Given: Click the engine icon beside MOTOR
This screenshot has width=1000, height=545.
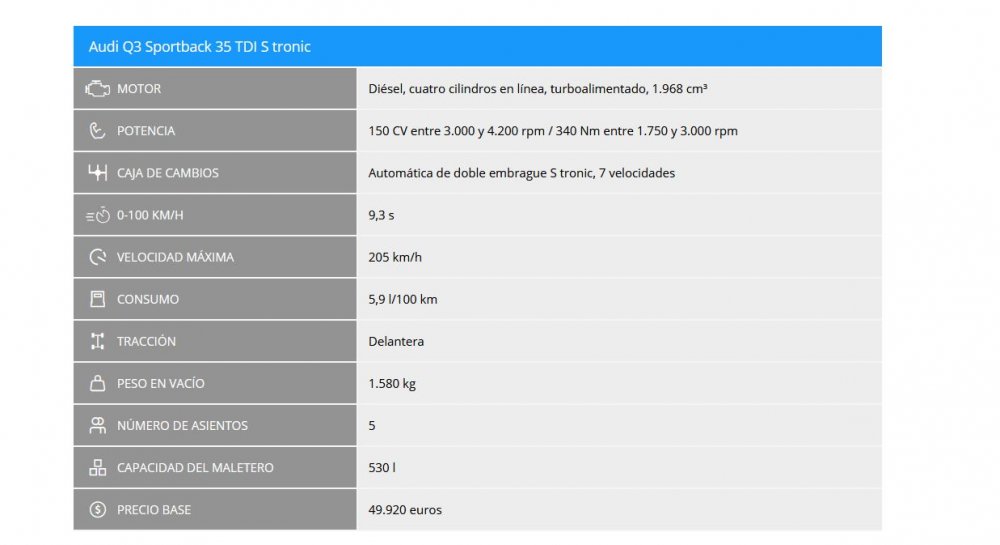Looking at the screenshot, I should coord(98,89).
